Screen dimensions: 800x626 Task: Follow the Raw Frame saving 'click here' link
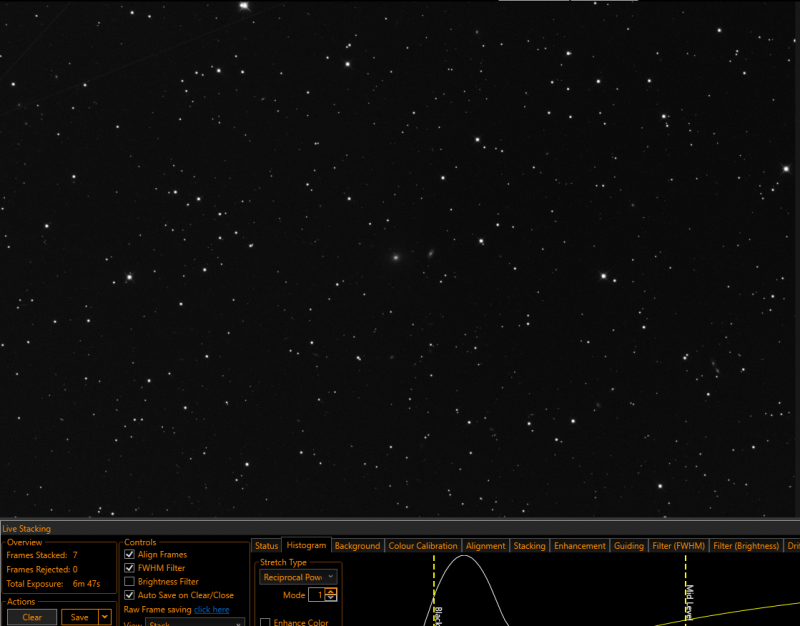coord(211,609)
